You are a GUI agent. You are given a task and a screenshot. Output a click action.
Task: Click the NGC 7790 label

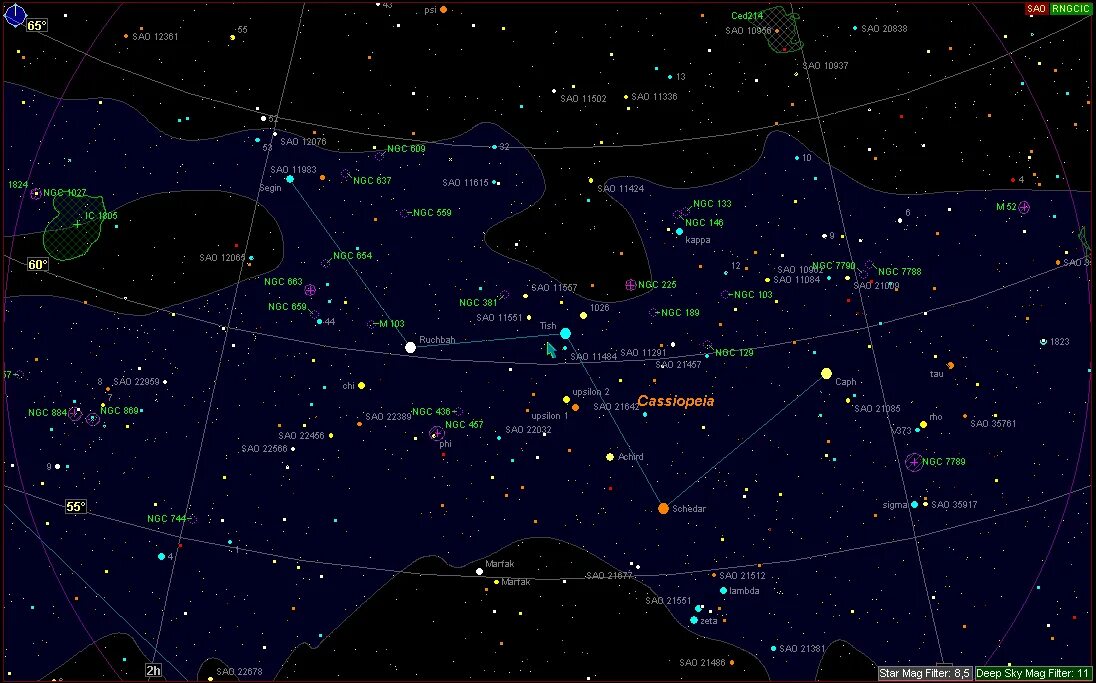pos(833,266)
